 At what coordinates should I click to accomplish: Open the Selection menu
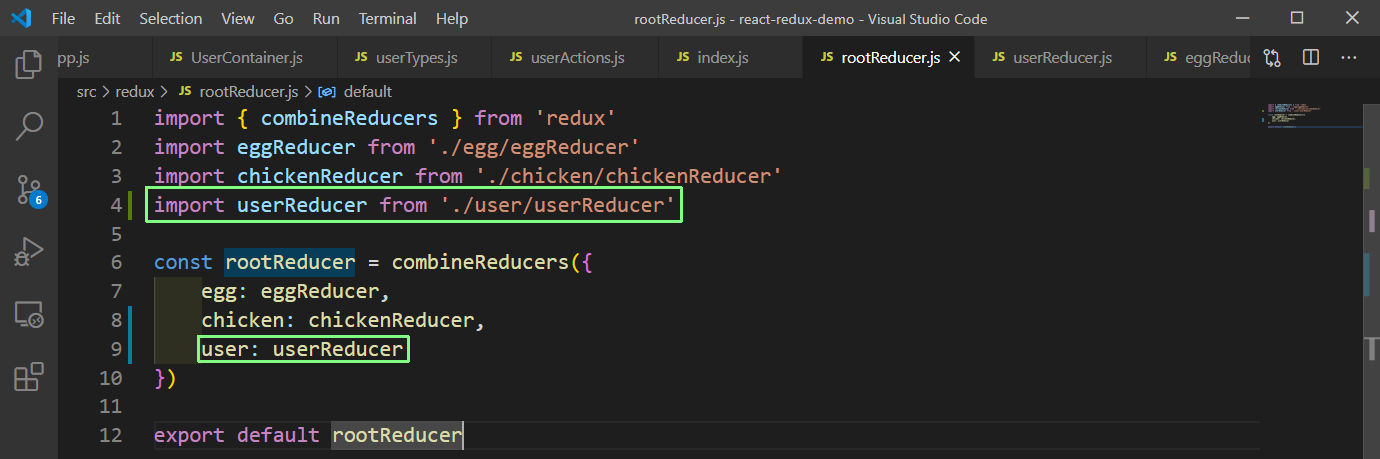(170, 19)
